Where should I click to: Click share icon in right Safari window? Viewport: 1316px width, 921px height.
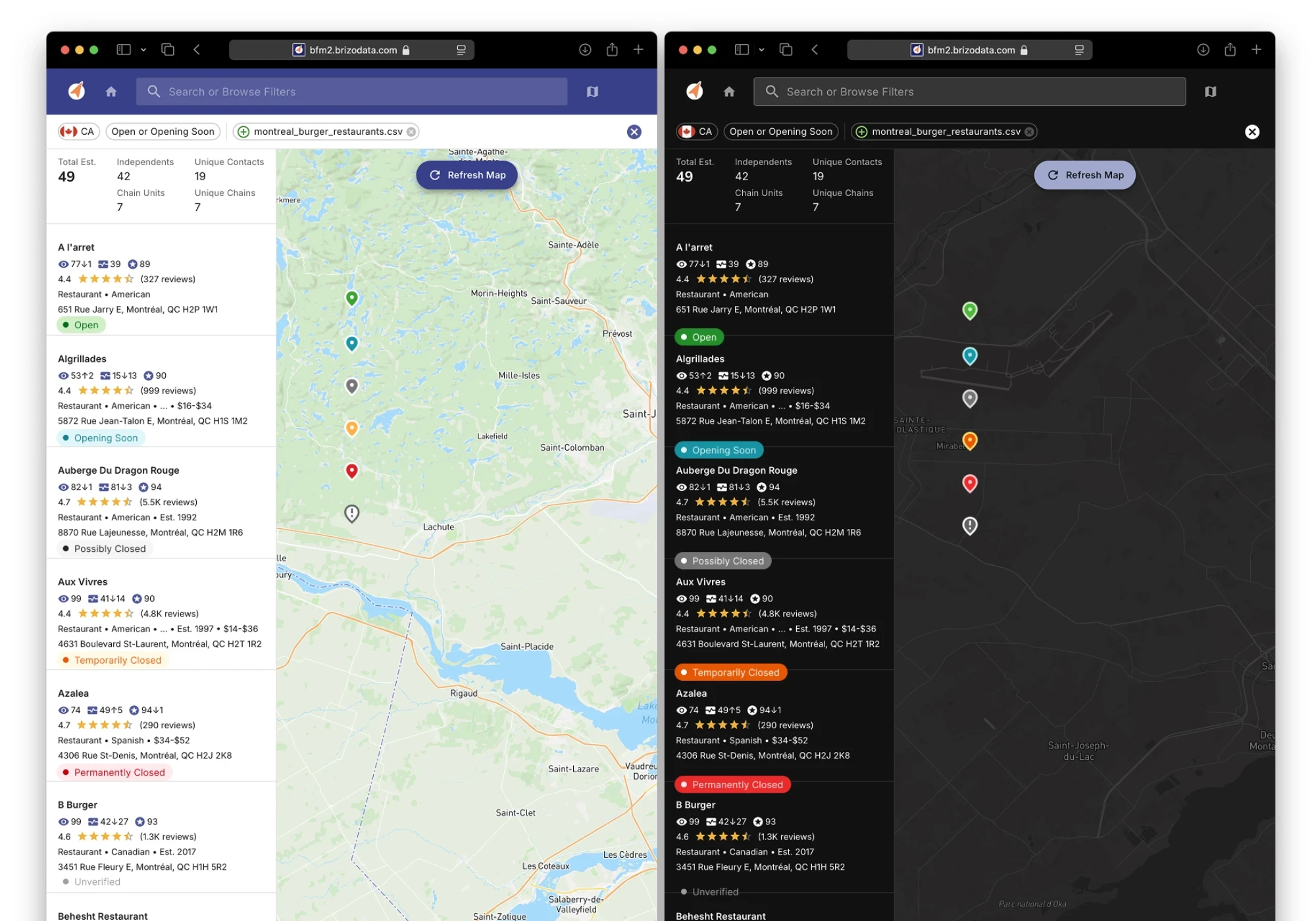(1230, 49)
